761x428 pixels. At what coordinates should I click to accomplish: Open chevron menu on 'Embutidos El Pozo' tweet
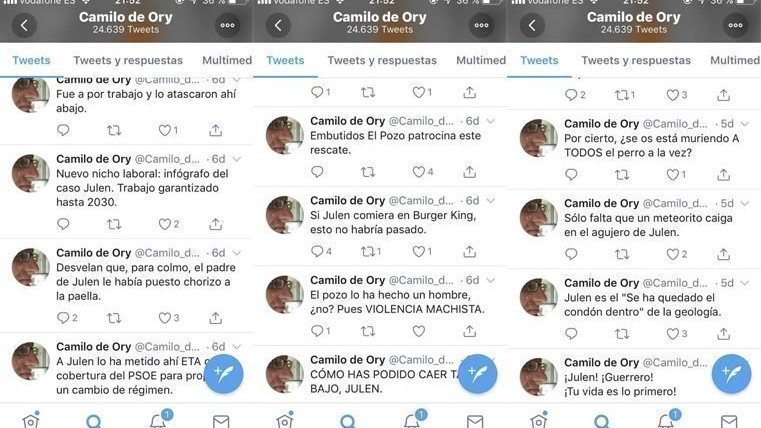[491, 121]
